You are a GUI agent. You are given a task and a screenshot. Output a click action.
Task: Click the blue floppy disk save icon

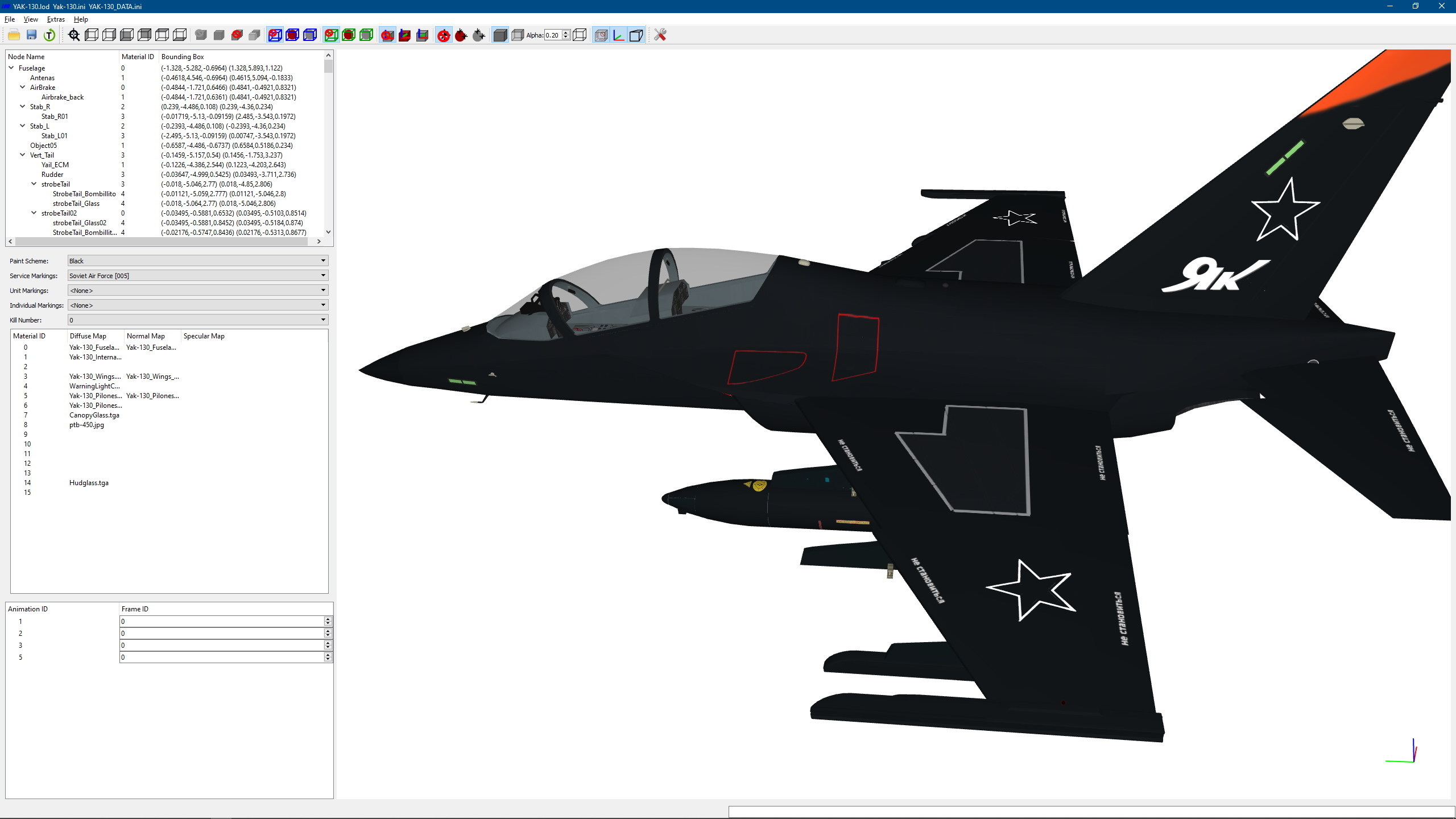[x=32, y=35]
